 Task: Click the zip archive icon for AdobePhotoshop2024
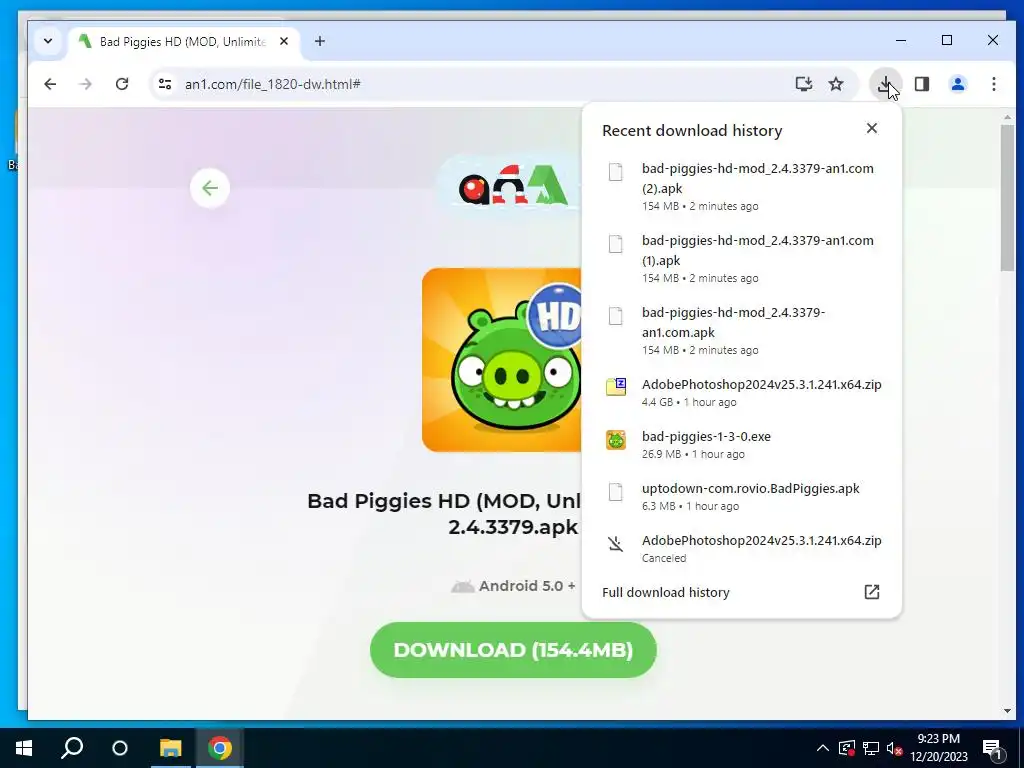click(615, 386)
